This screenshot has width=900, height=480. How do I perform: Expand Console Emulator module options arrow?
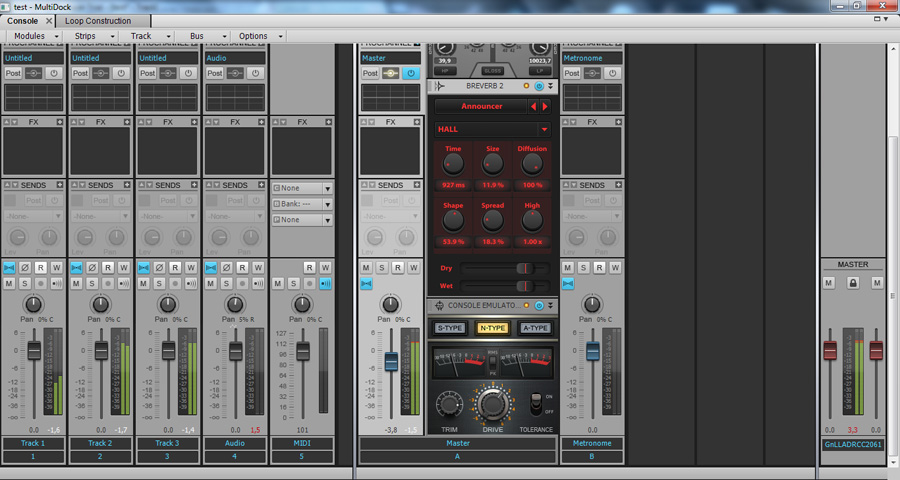point(550,305)
